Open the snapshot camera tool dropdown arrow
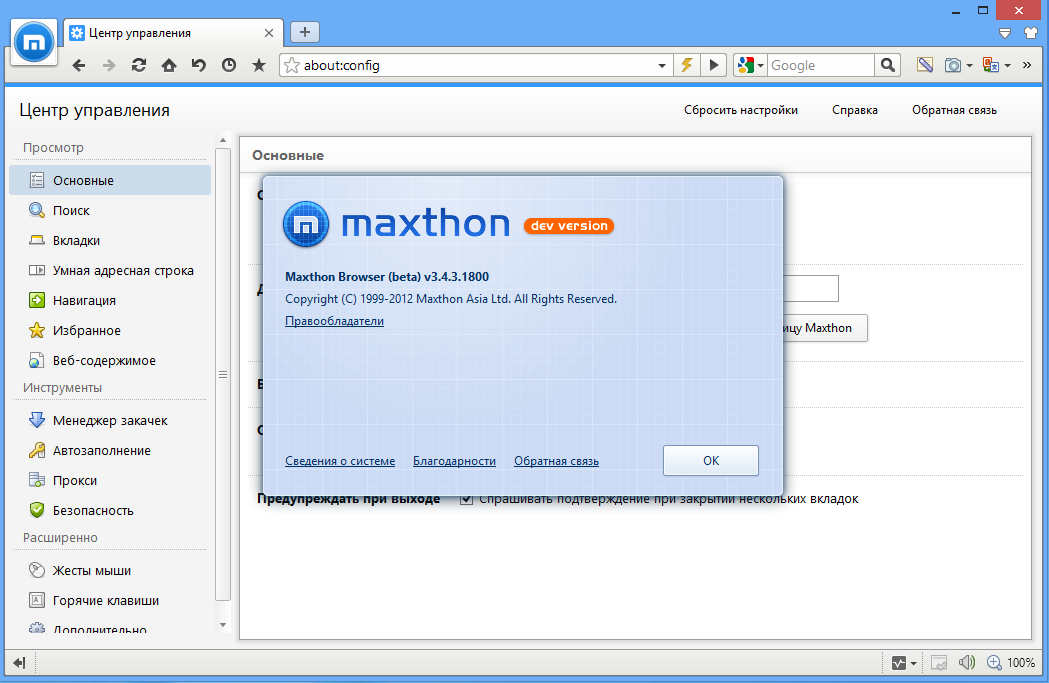Image resolution: width=1049 pixels, height=683 pixels. pos(970,65)
